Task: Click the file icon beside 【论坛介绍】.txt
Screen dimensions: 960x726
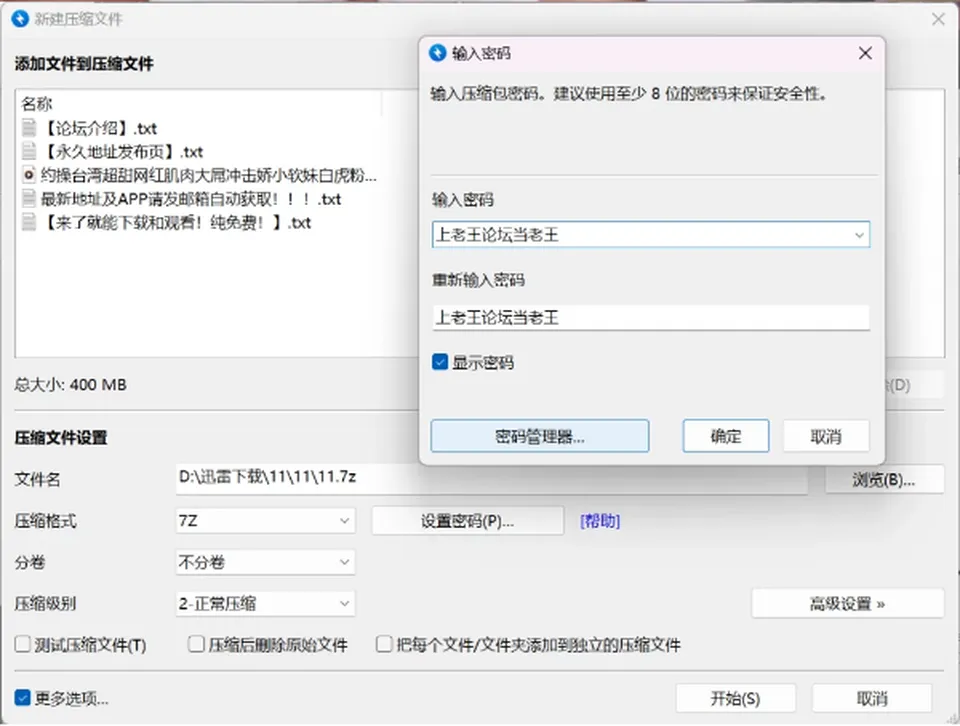Action: click(29, 128)
